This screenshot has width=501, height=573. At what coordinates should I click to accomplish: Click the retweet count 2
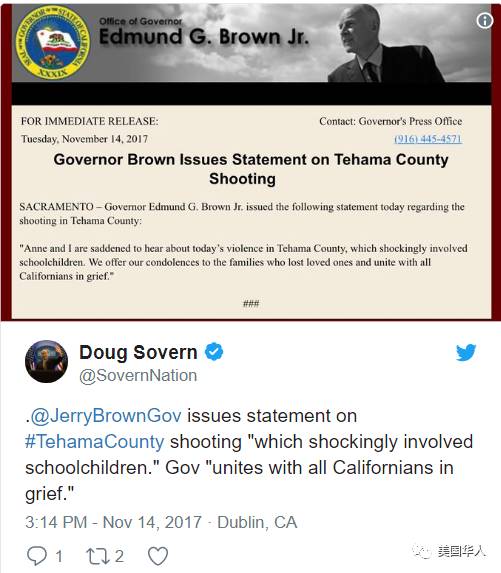pos(119,556)
